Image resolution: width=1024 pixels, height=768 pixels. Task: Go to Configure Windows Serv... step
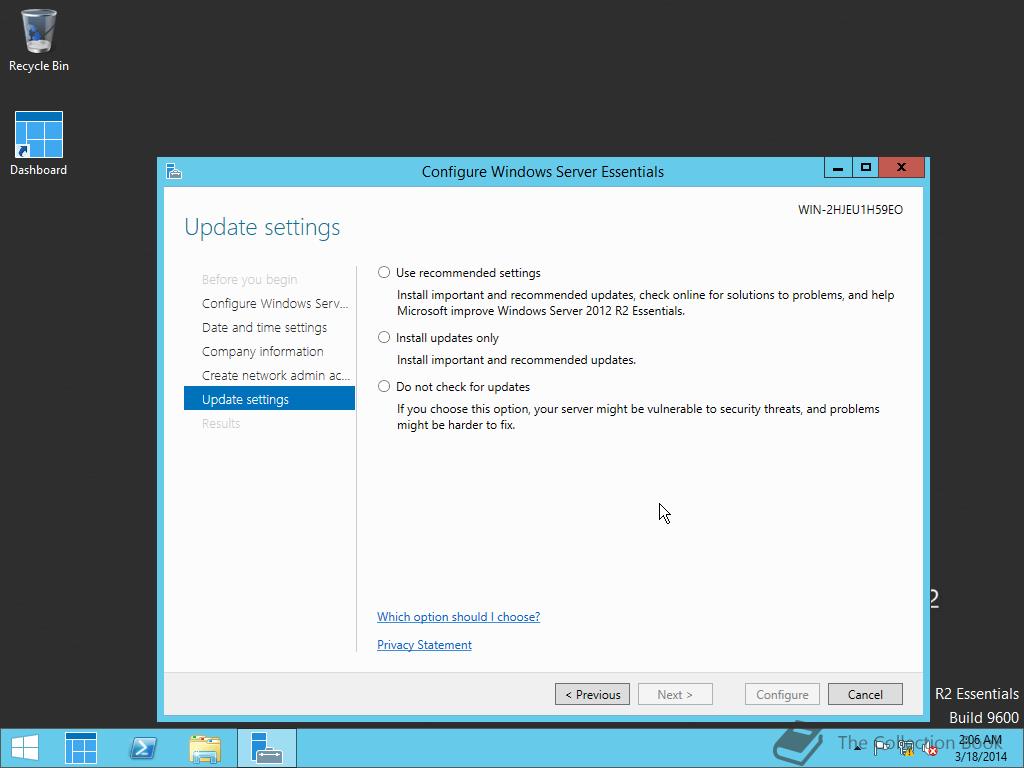coord(275,303)
